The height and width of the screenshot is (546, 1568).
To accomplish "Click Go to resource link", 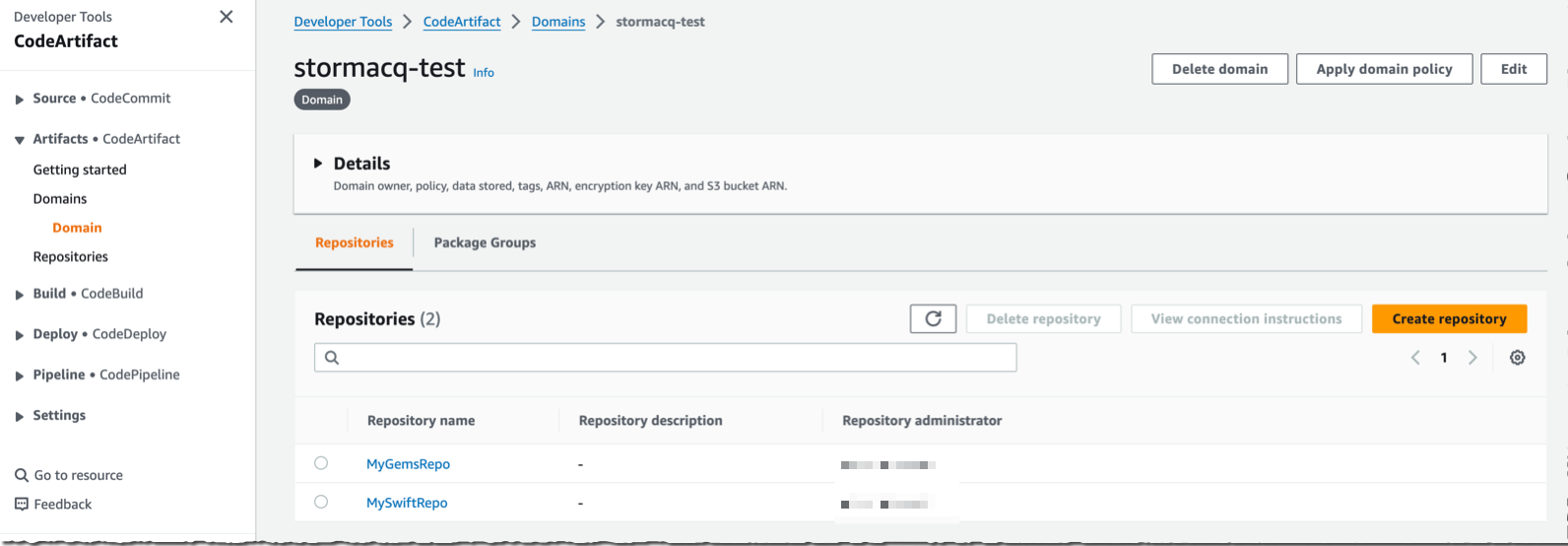I will pyautogui.click(x=79, y=475).
